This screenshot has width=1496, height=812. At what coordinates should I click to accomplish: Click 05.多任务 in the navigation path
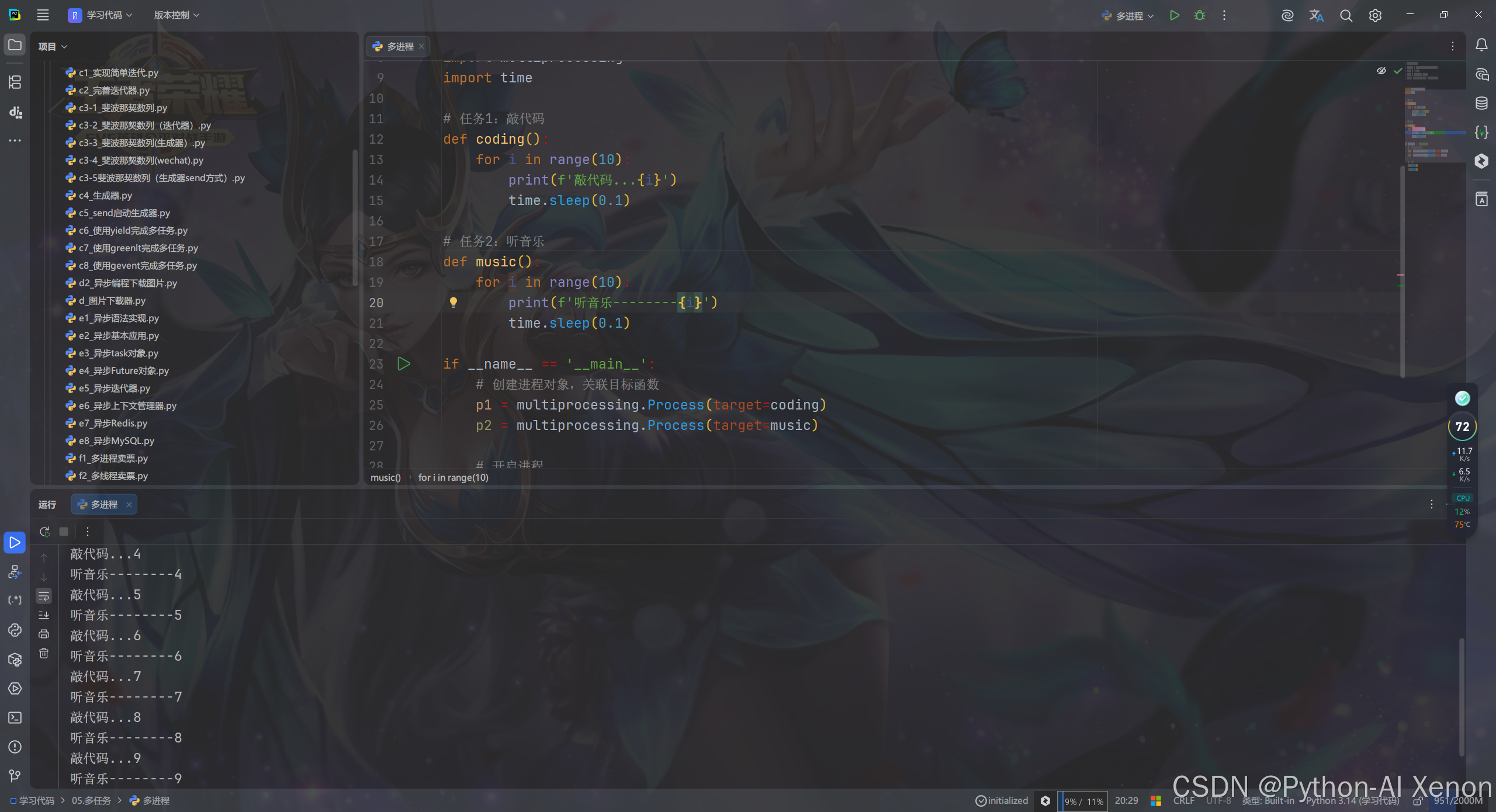click(x=91, y=801)
